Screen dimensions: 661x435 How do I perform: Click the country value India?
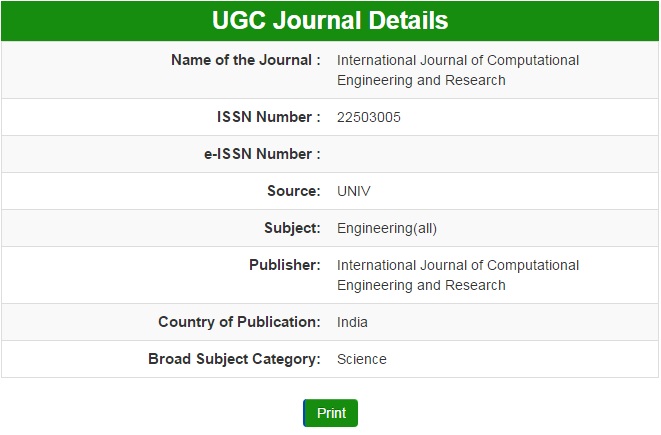coord(352,322)
